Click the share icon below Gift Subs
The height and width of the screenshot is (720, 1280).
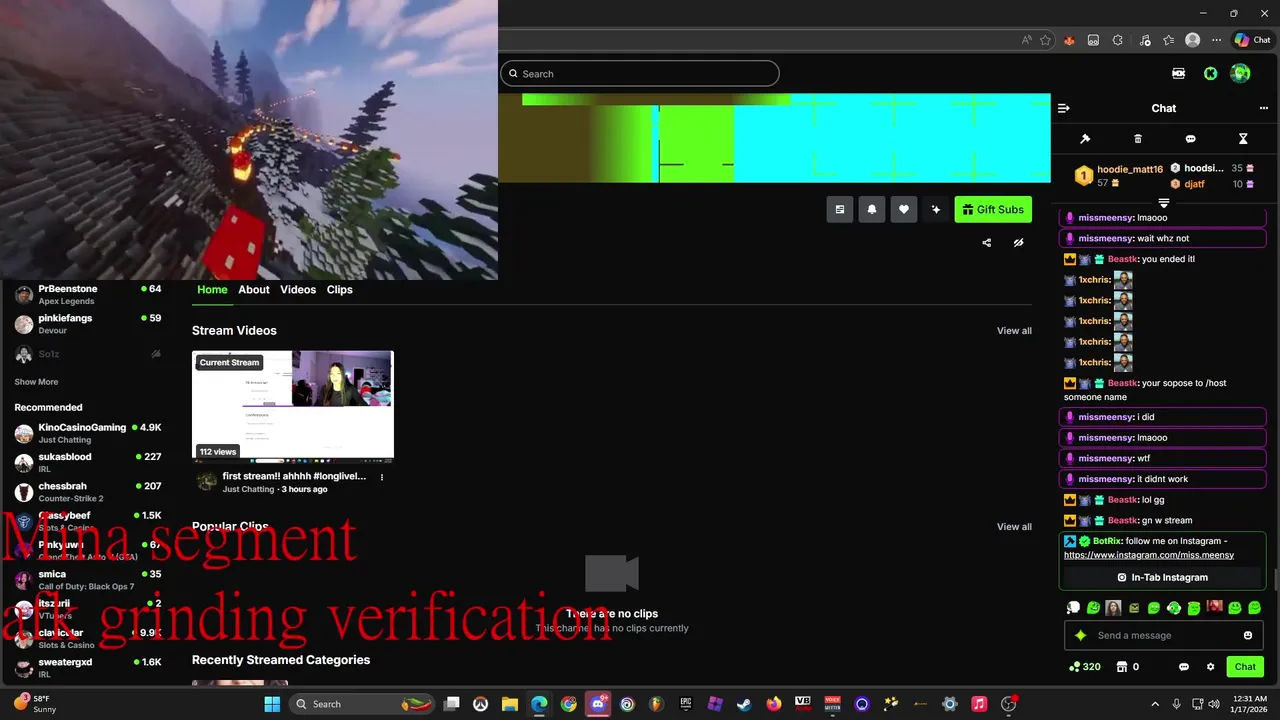pos(987,243)
